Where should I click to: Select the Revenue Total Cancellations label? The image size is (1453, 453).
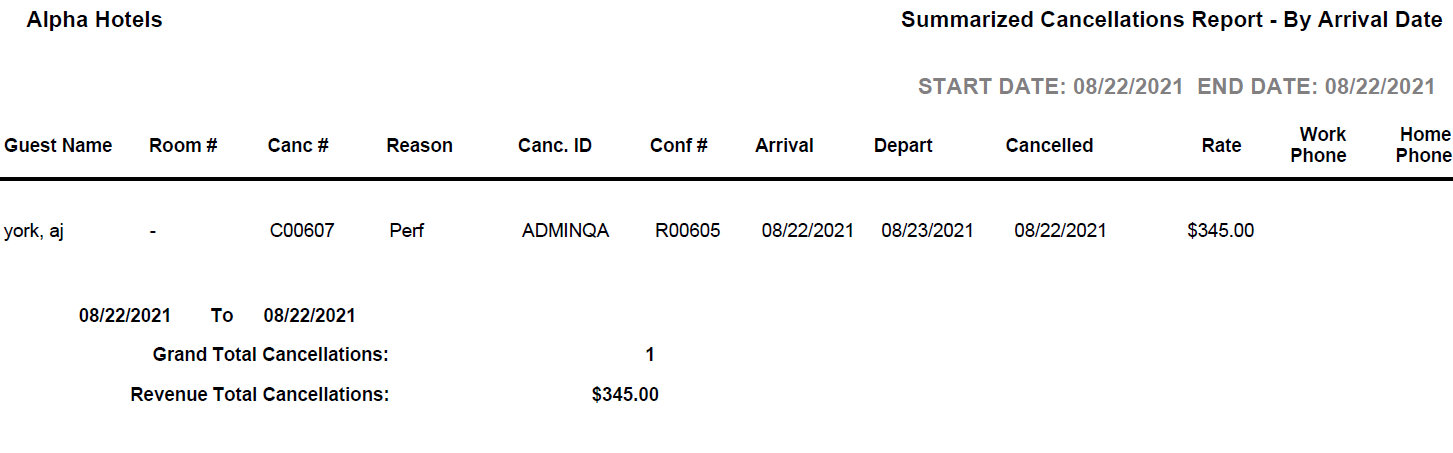click(x=259, y=395)
